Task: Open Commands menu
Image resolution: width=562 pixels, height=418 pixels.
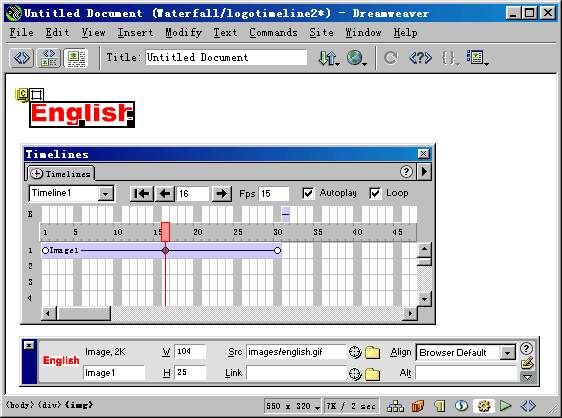Action: pos(273,33)
